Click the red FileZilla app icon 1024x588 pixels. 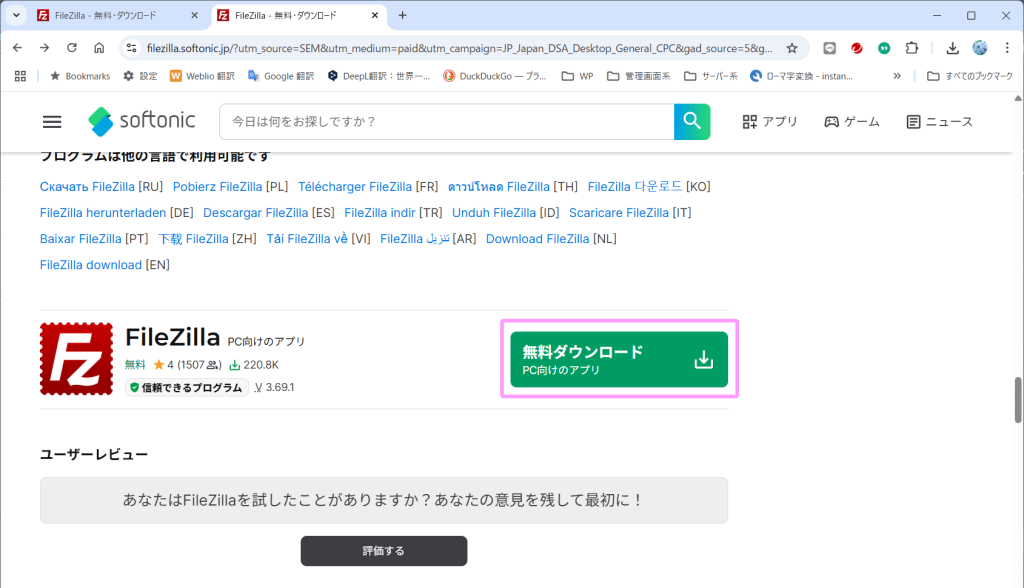coord(76,359)
